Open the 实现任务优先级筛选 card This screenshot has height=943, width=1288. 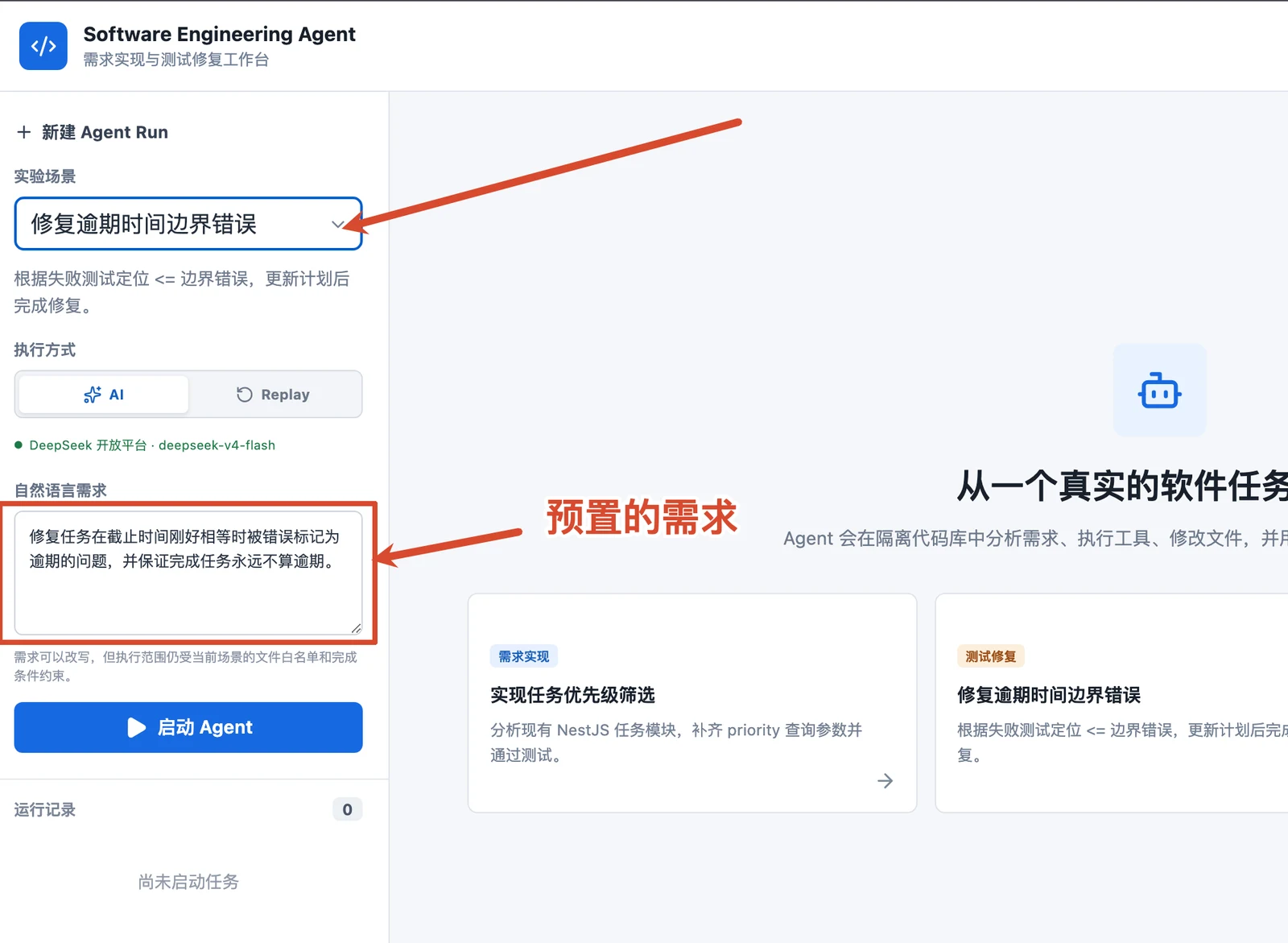point(692,703)
